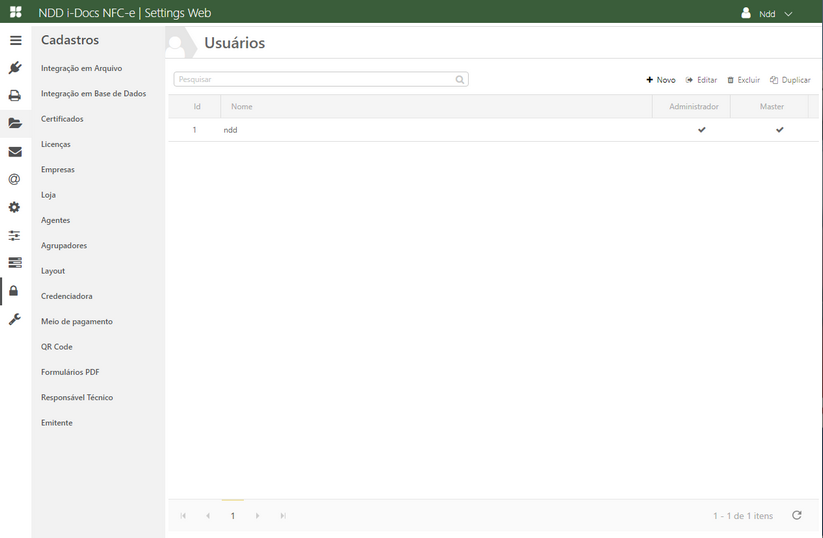This screenshot has height=538, width=823.
Task: Click the Editar button
Action: [701, 80]
